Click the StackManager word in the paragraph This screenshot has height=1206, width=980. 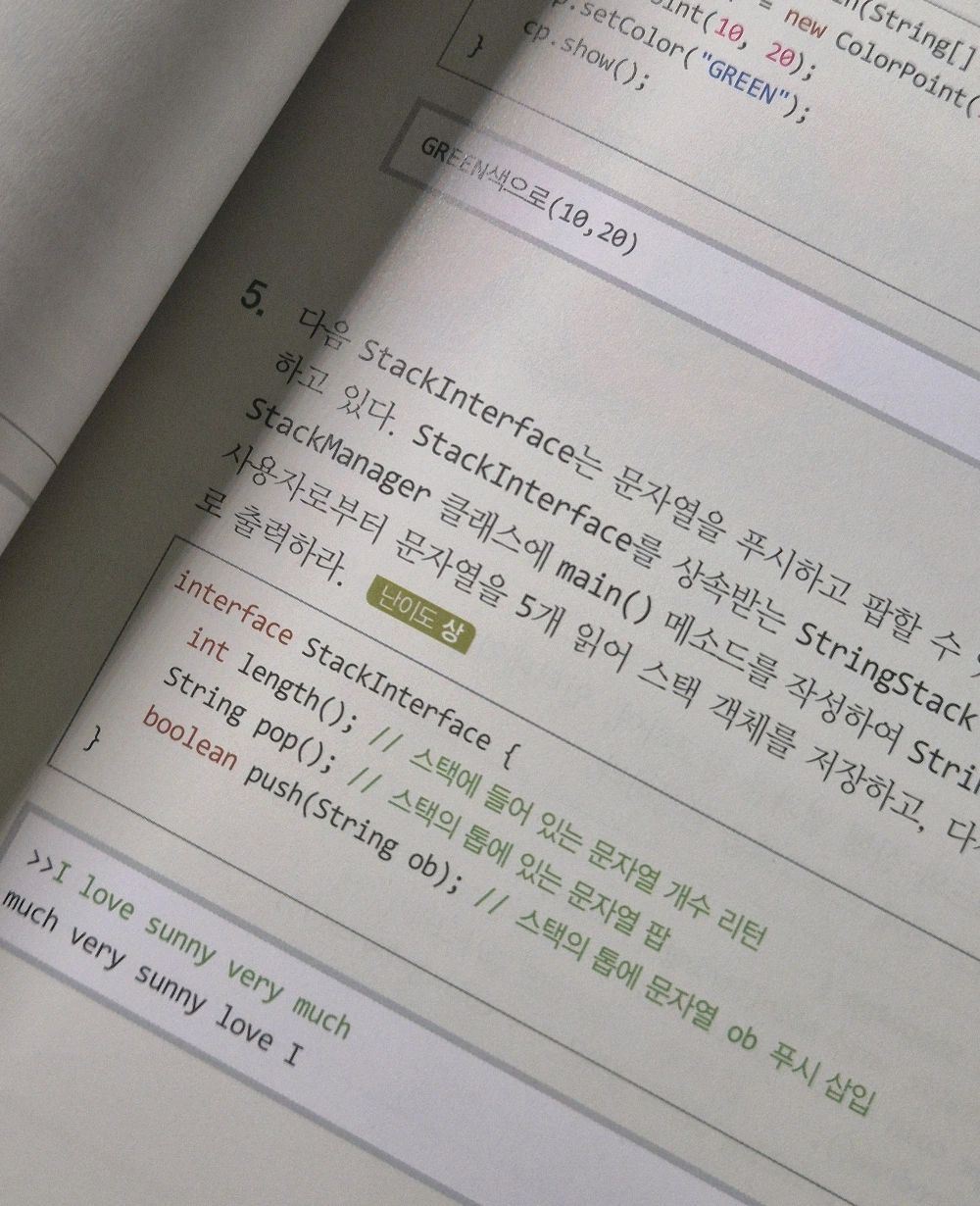coord(335,459)
